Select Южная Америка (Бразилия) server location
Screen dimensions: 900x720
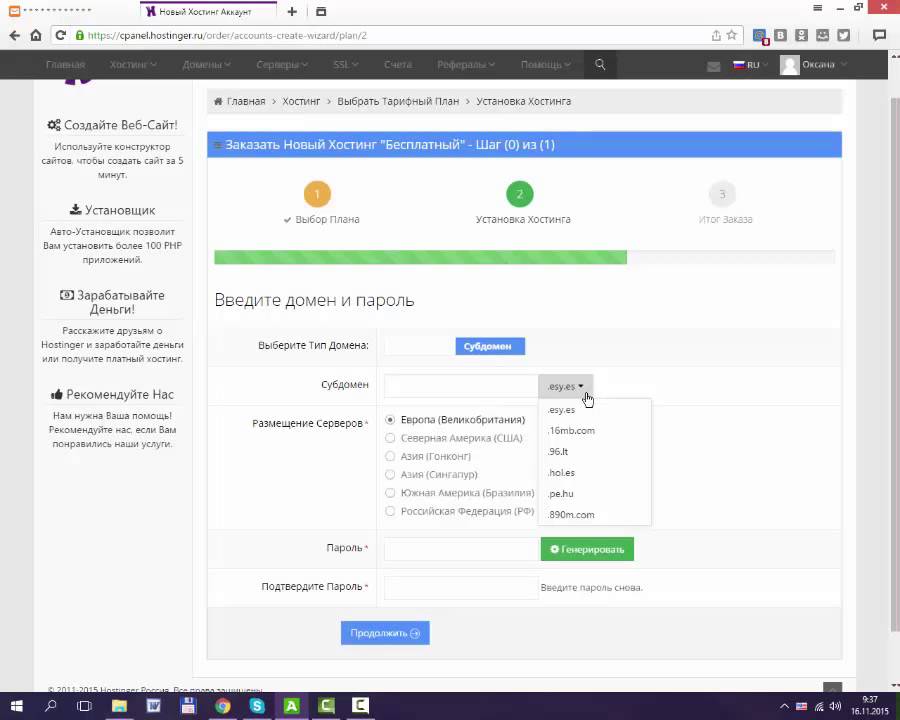tap(390, 493)
